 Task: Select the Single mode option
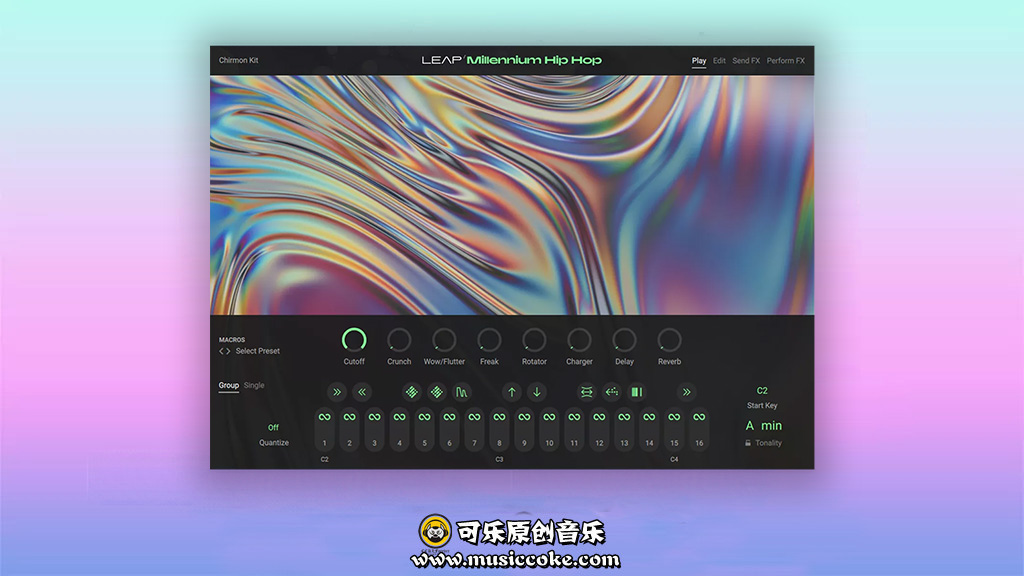[254, 385]
